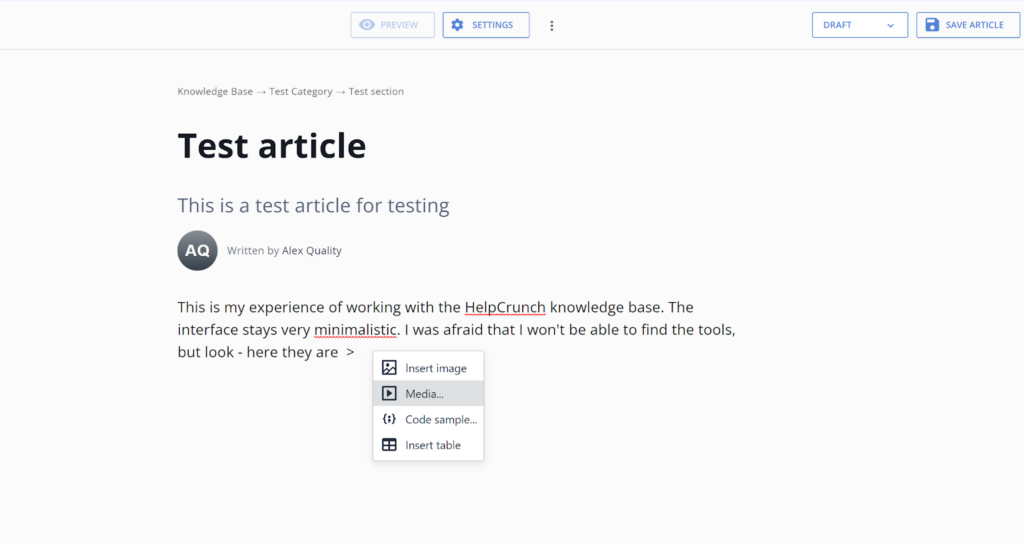Go to Knowledge Base breadcrumb link
This screenshot has height=544, width=1024.
[x=215, y=91]
